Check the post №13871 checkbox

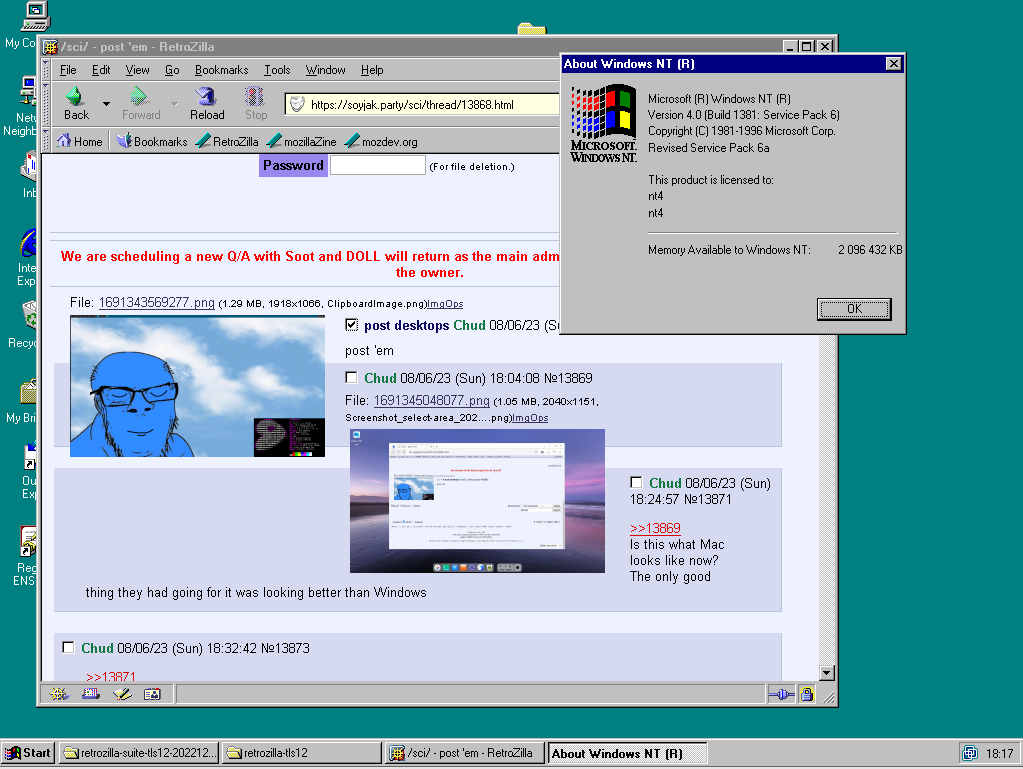636,482
